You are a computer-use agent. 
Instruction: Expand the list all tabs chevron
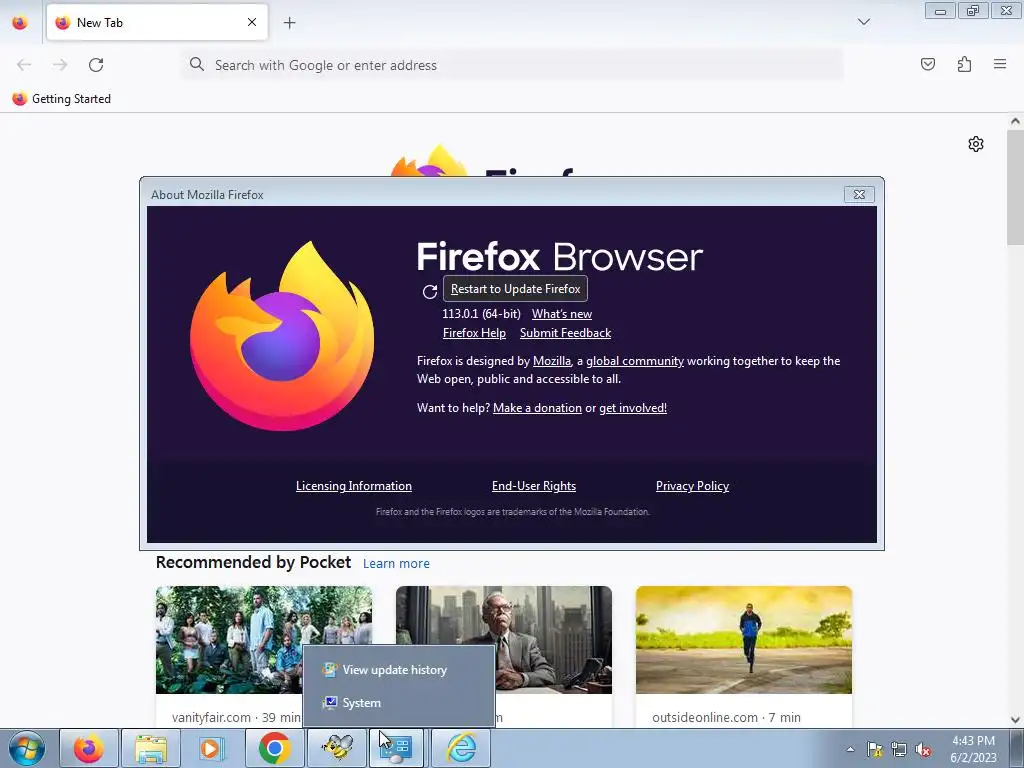click(x=863, y=22)
